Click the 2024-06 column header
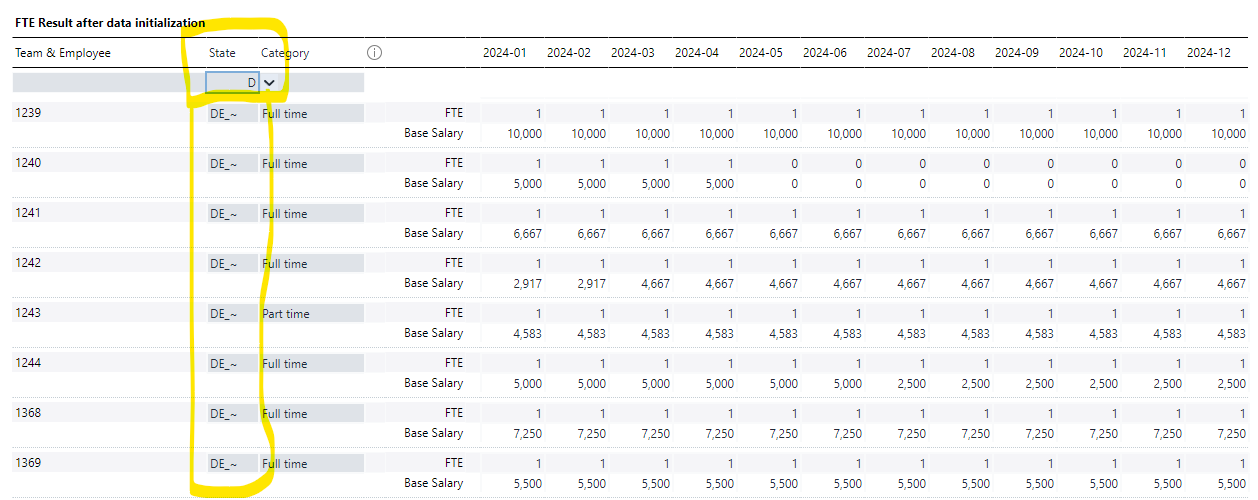This screenshot has height=500, width=1258. point(824,53)
